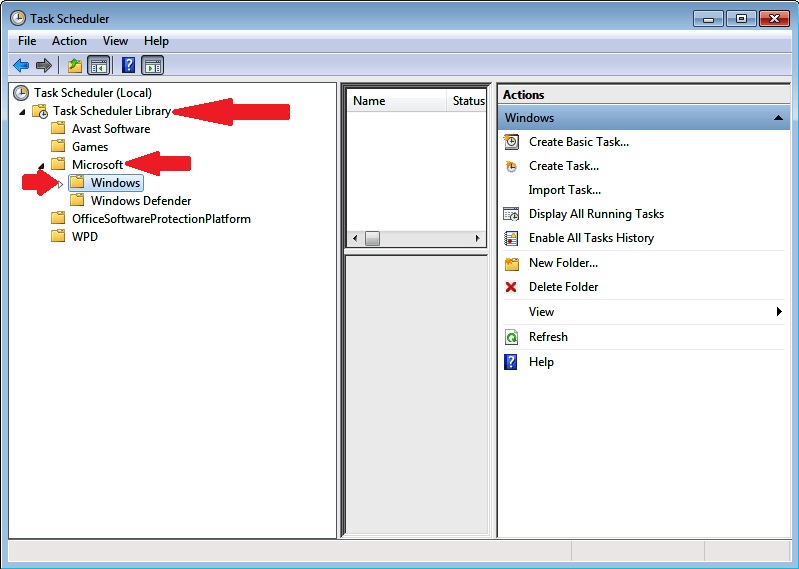This screenshot has width=799, height=569.
Task: Expand the Windows folder tree node
Action: pyautogui.click(x=61, y=184)
